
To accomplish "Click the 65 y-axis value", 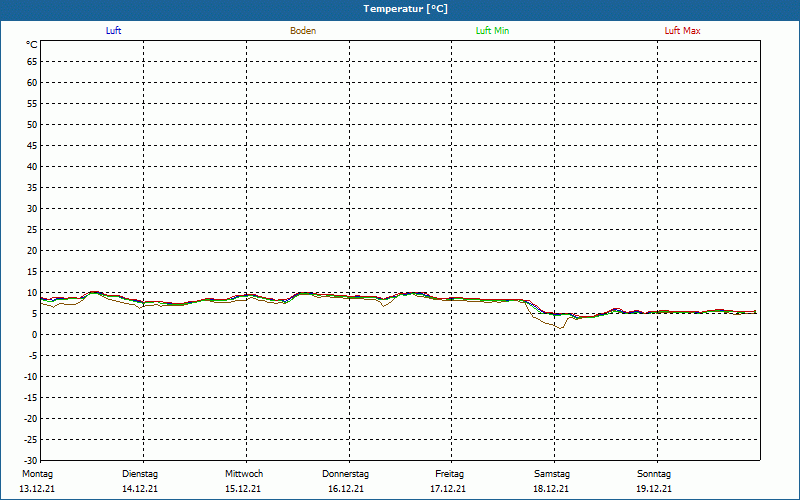I will 32,62.
